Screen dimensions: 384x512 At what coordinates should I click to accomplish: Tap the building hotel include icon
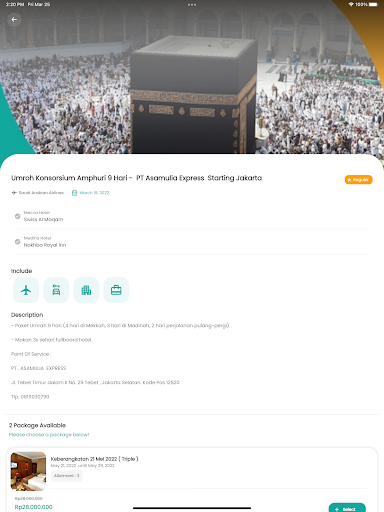point(86,290)
